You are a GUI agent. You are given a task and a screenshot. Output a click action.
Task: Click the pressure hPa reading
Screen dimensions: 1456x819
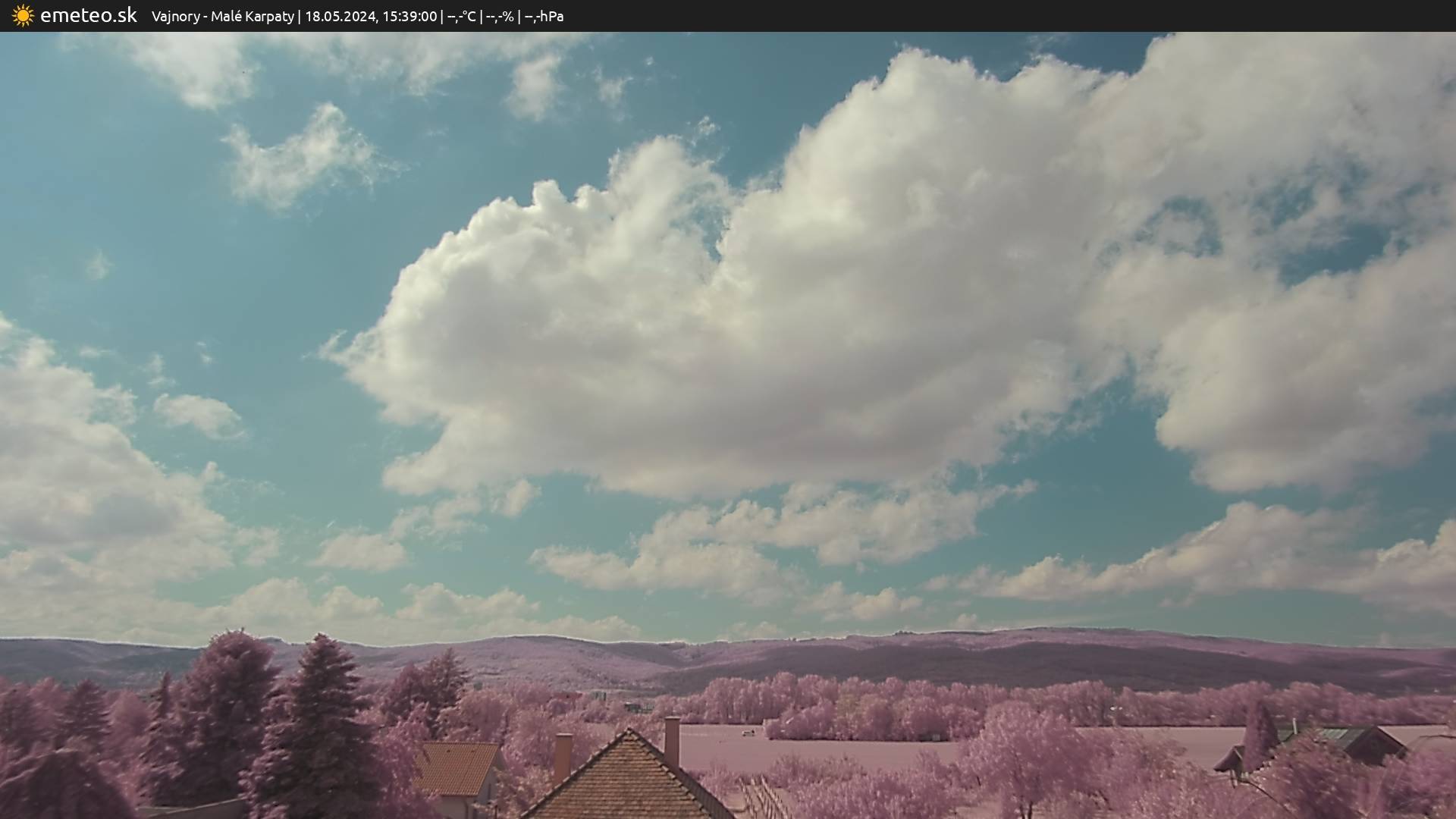(544, 17)
